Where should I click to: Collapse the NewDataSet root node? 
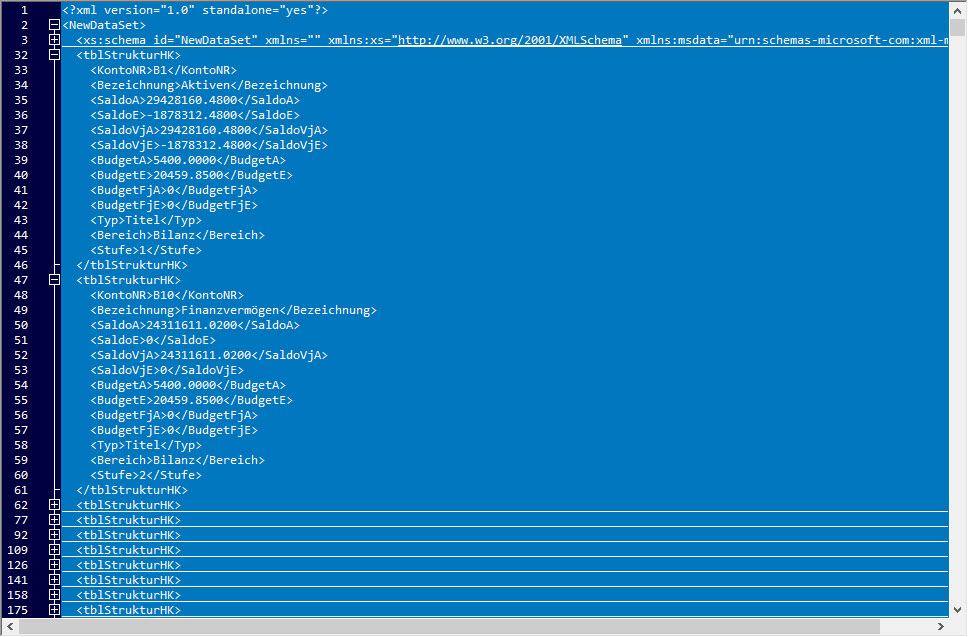(54, 25)
